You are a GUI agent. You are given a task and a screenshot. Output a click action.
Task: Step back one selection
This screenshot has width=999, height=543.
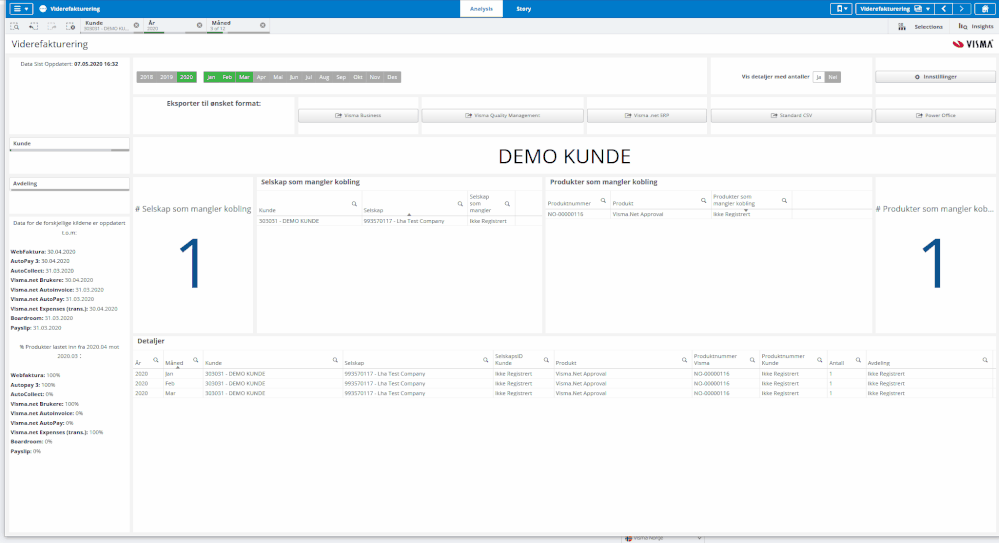(x=33, y=25)
